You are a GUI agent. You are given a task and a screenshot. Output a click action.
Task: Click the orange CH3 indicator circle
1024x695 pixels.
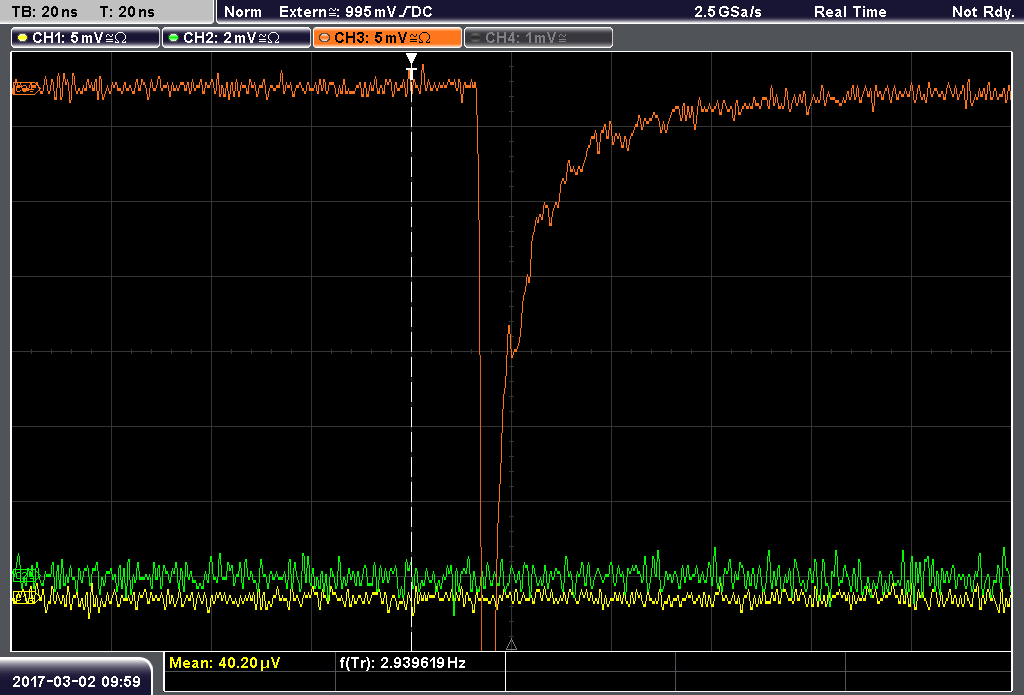(325, 38)
